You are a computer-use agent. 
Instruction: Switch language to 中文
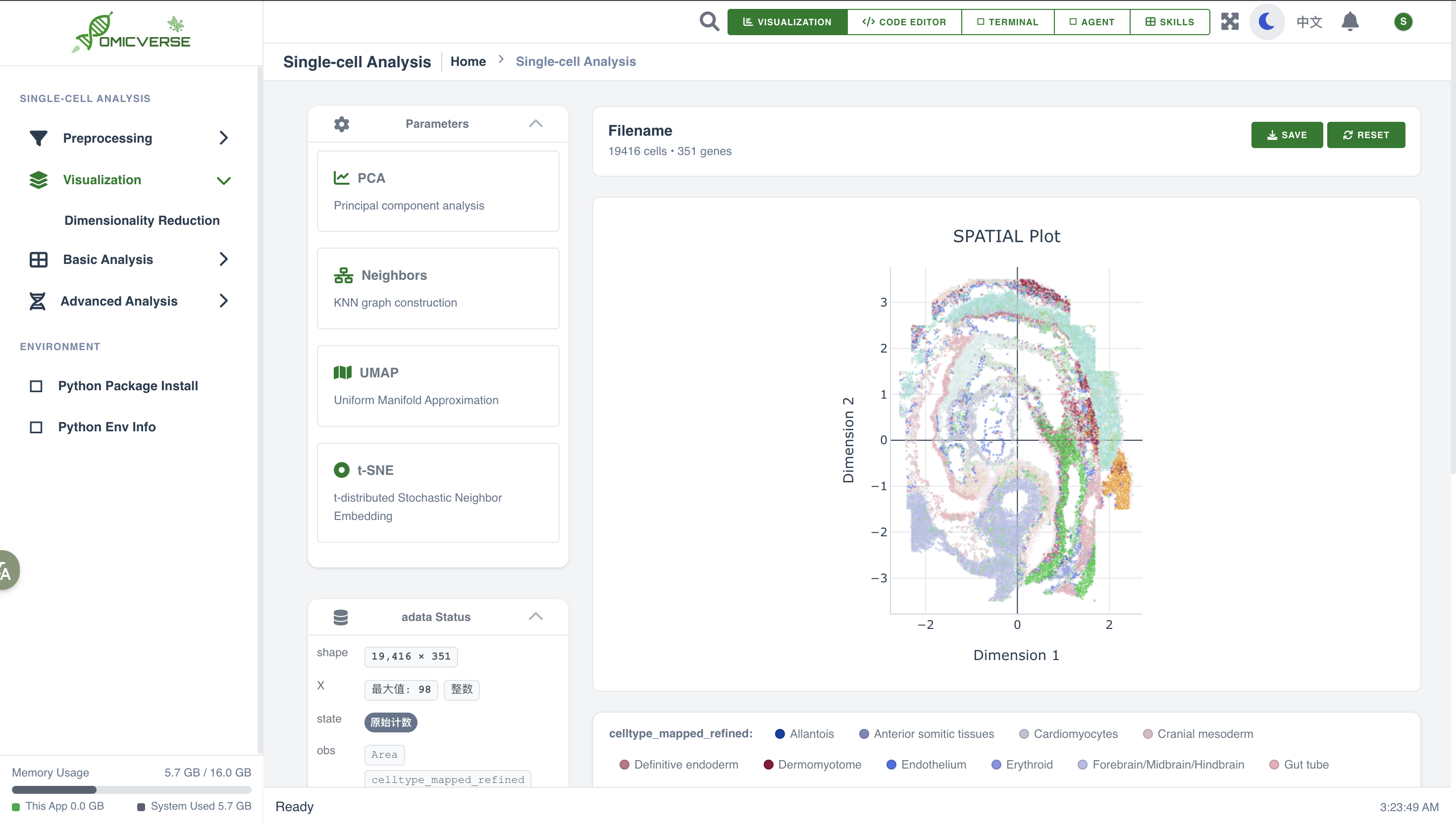1309,21
